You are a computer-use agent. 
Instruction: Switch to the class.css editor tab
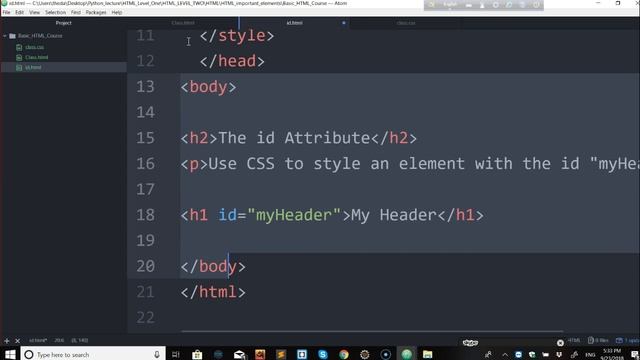(x=406, y=23)
